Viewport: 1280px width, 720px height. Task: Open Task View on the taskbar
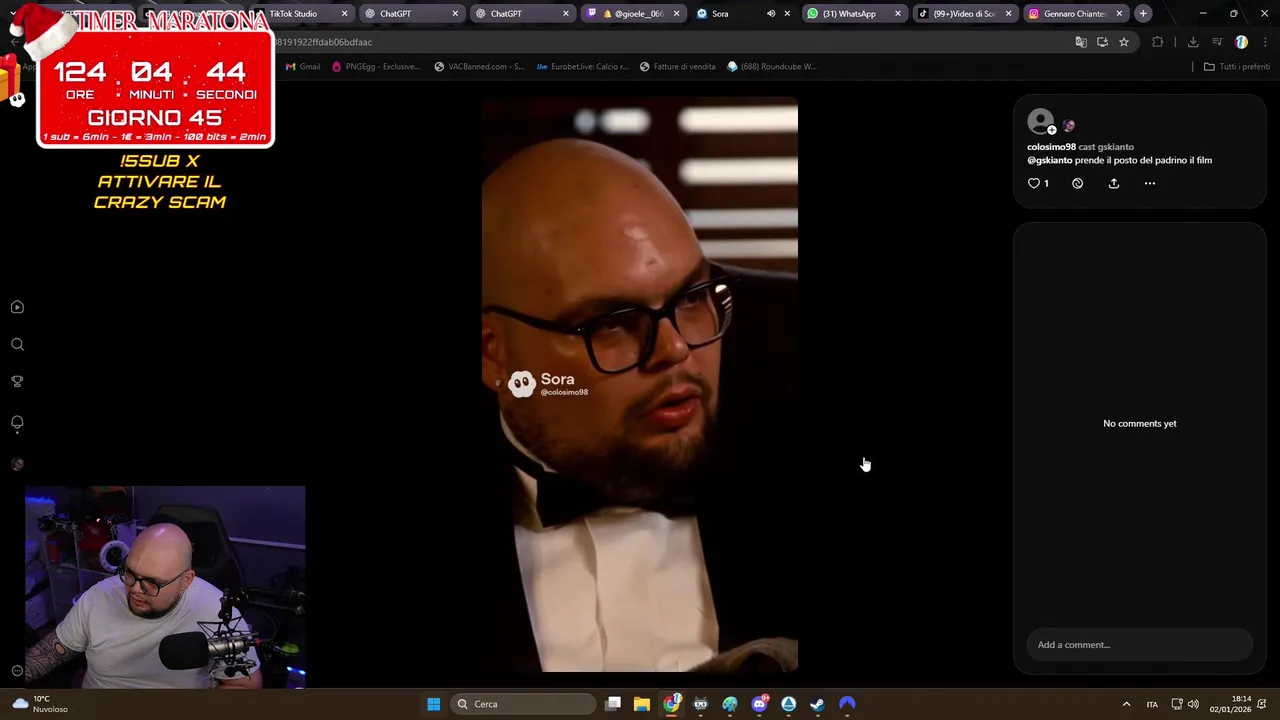pyautogui.click(x=613, y=704)
